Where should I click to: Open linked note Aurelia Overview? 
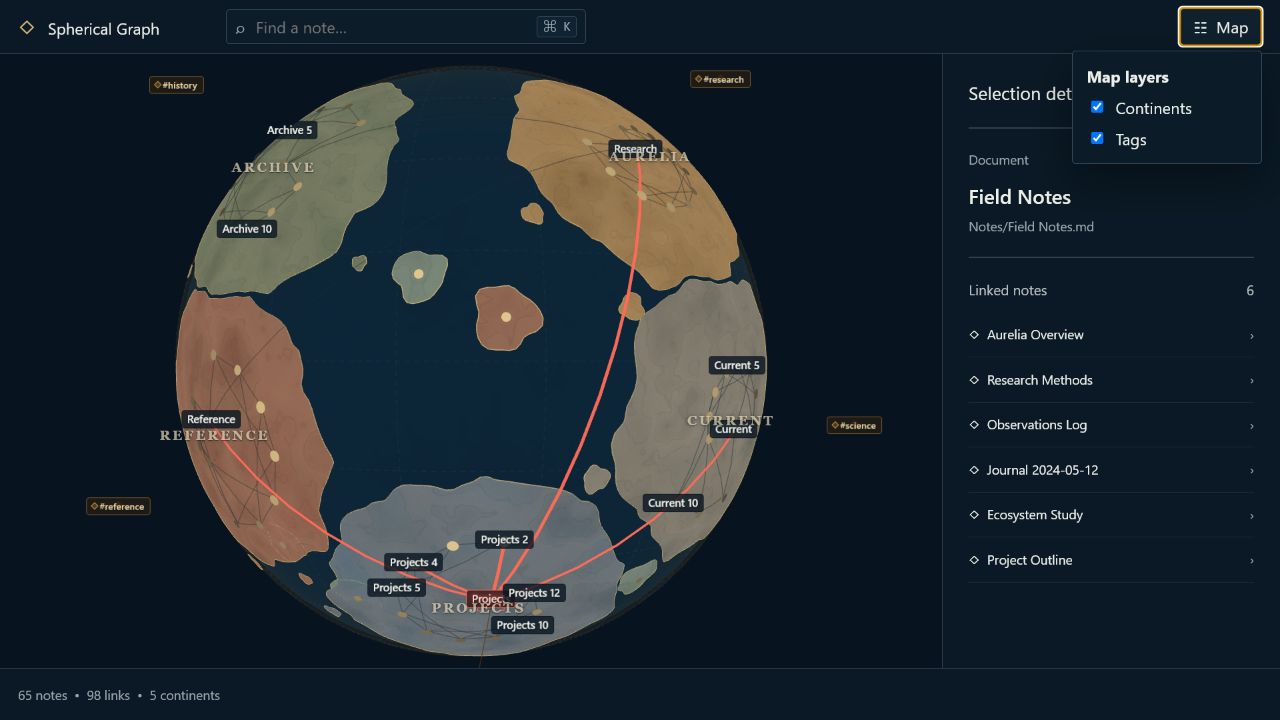[x=1111, y=335]
